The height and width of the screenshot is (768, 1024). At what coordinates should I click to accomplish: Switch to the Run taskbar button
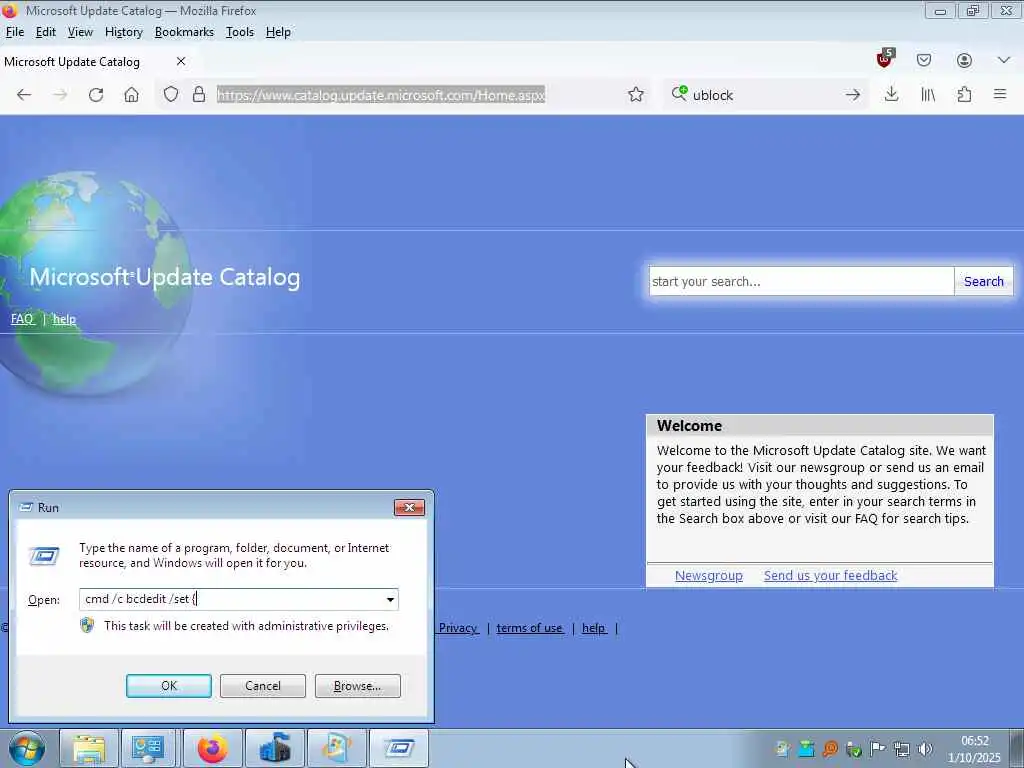point(399,748)
